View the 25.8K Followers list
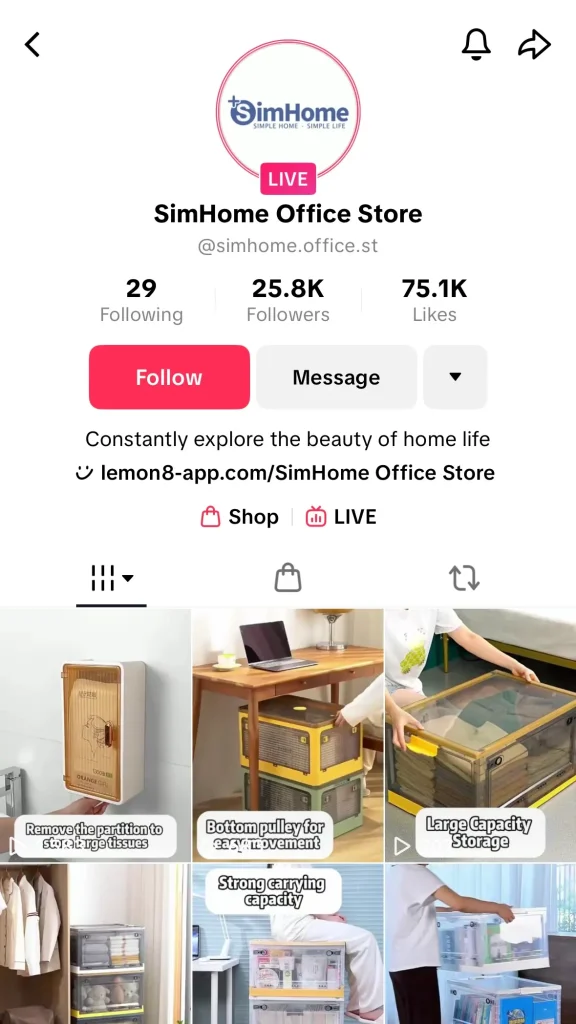576x1024 pixels. (x=288, y=300)
